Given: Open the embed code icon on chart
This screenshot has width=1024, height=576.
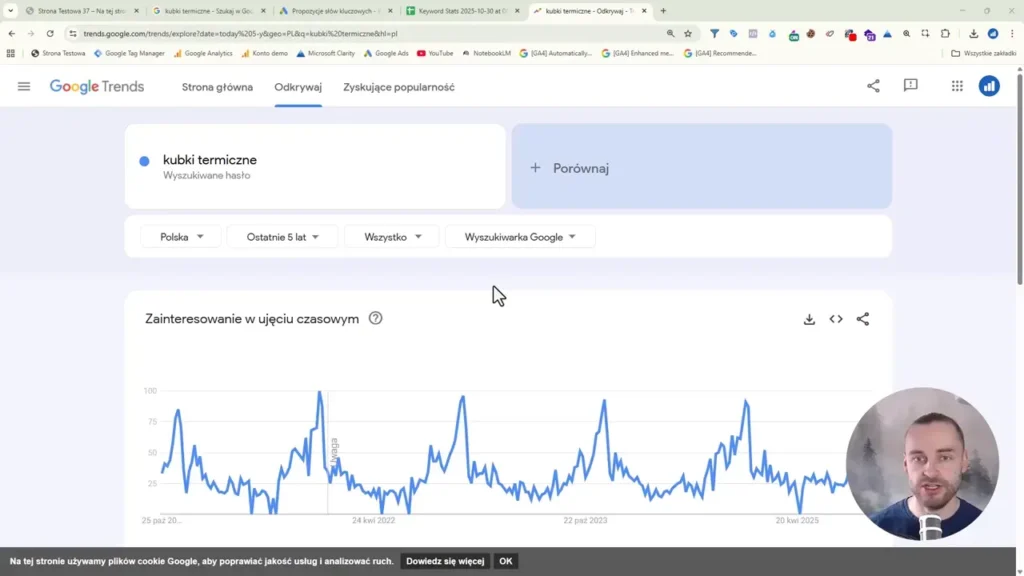Looking at the screenshot, I should pyautogui.click(x=836, y=319).
